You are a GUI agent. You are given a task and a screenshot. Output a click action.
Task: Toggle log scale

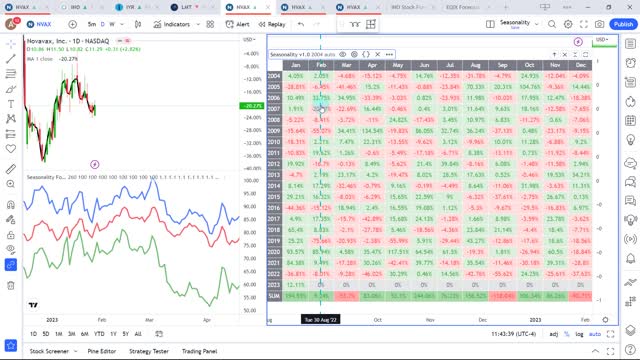pyautogui.click(x=579, y=334)
